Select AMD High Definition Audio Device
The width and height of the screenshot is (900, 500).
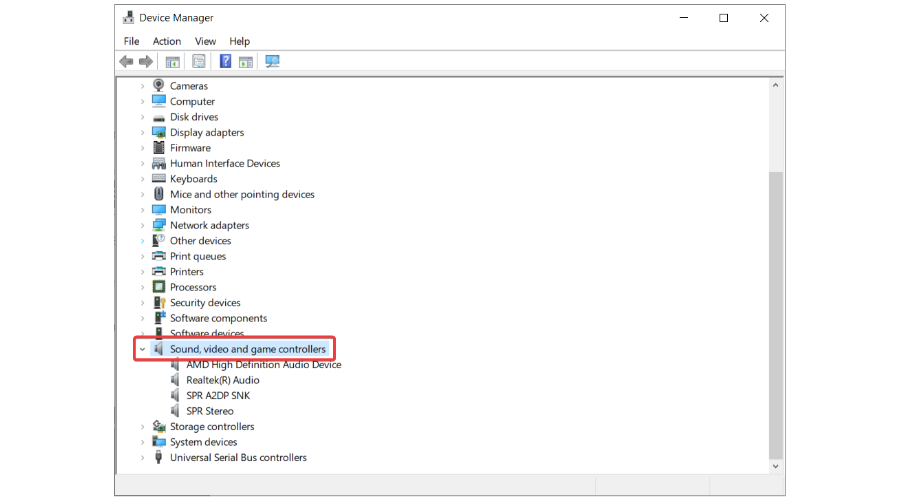click(263, 365)
